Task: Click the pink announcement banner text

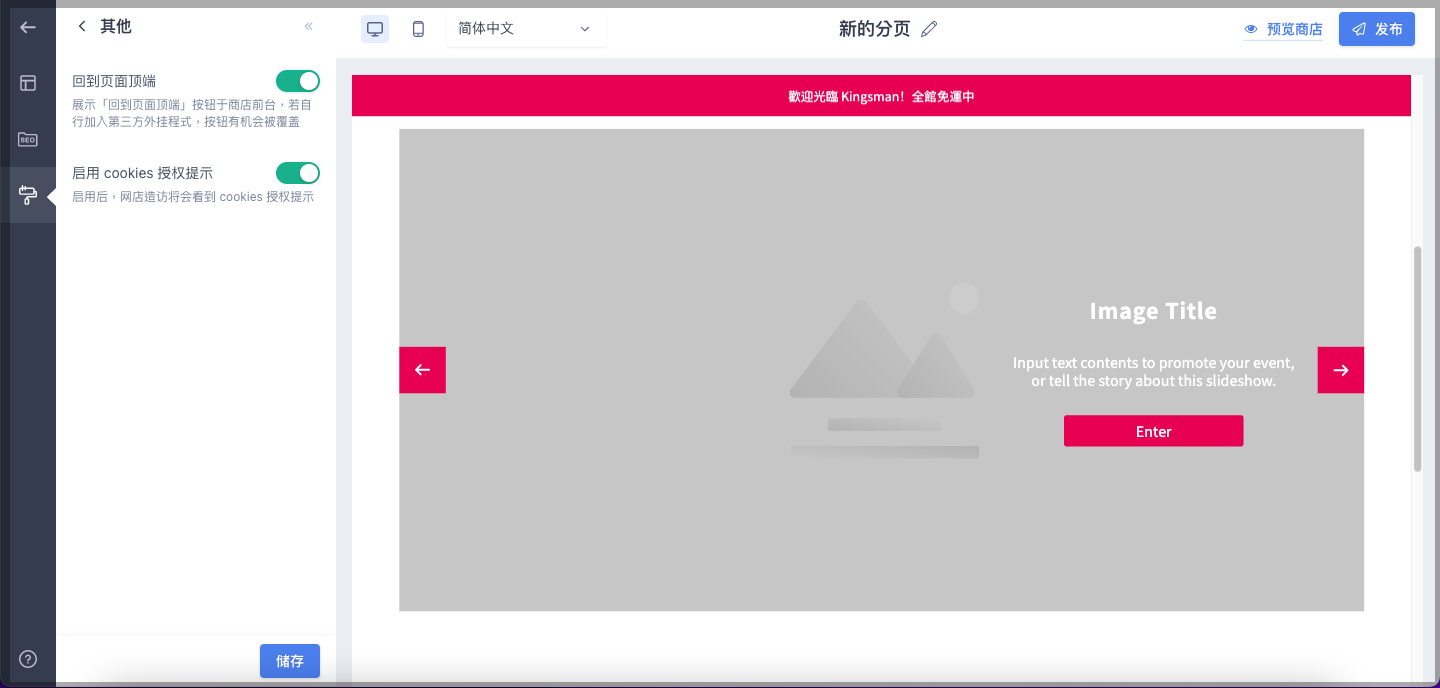Action: pyautogui.click(x=881, y=96)
